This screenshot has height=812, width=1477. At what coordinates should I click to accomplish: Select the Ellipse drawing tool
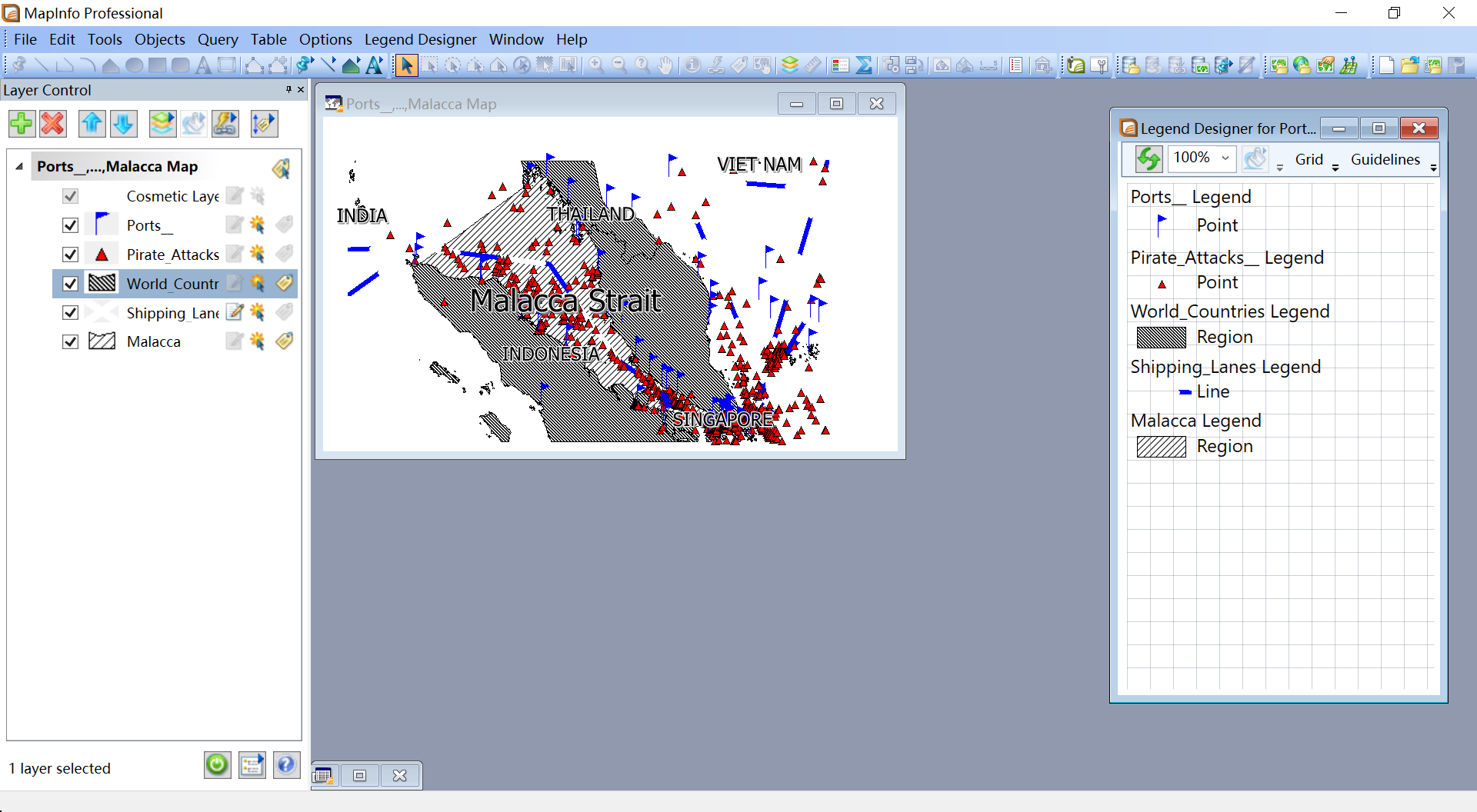click(x=134, y=65)
